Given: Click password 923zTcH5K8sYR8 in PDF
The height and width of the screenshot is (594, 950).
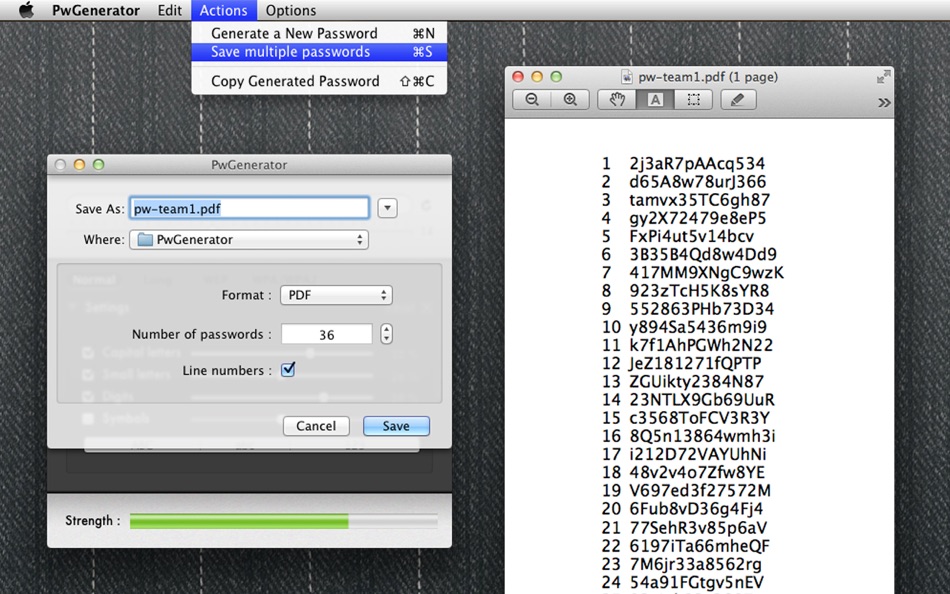Looking at the screenshot, I should click(699, 291).
